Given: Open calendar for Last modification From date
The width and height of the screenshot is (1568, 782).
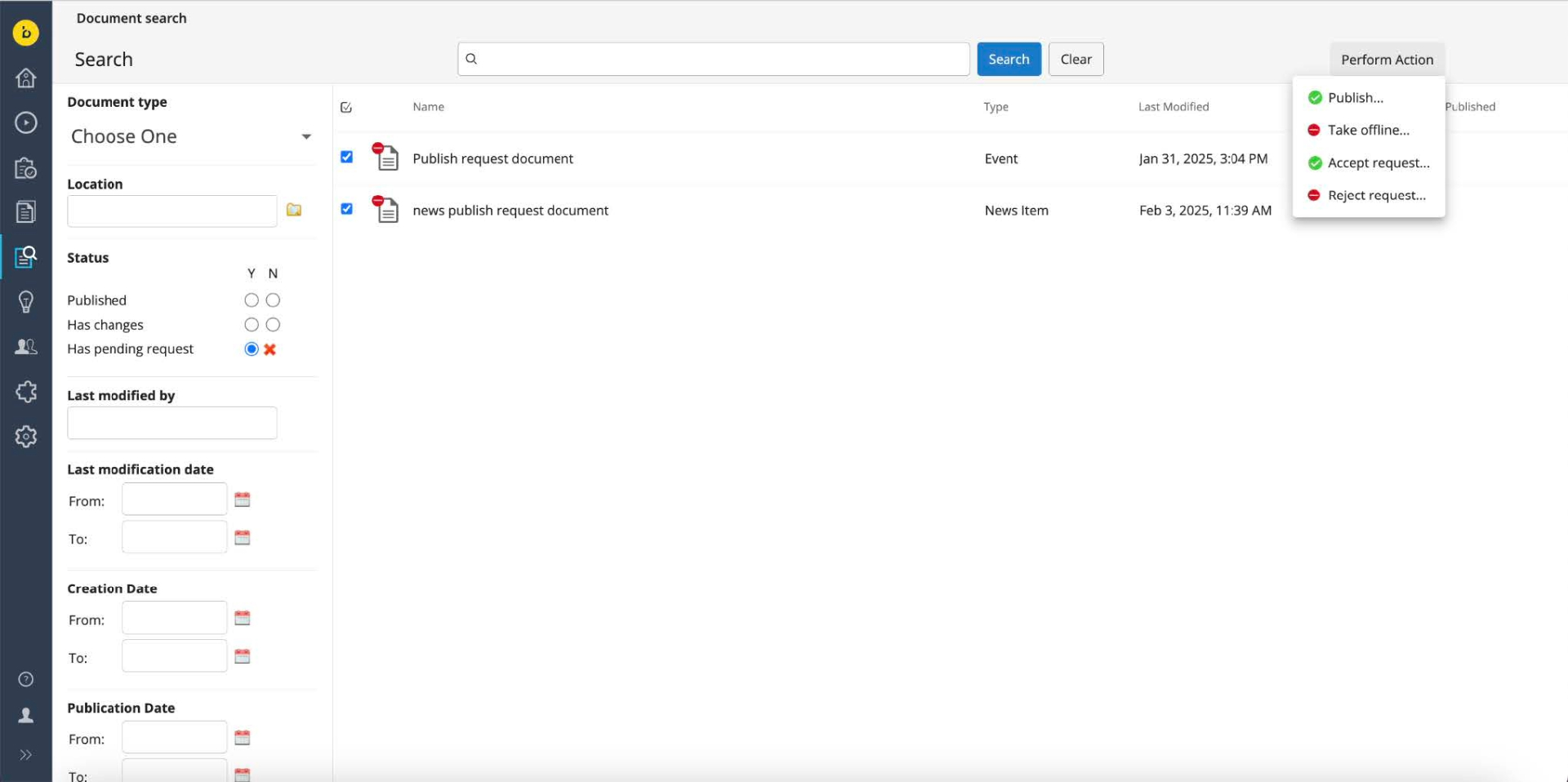Looking at the screenshot, I should [243, 500].
